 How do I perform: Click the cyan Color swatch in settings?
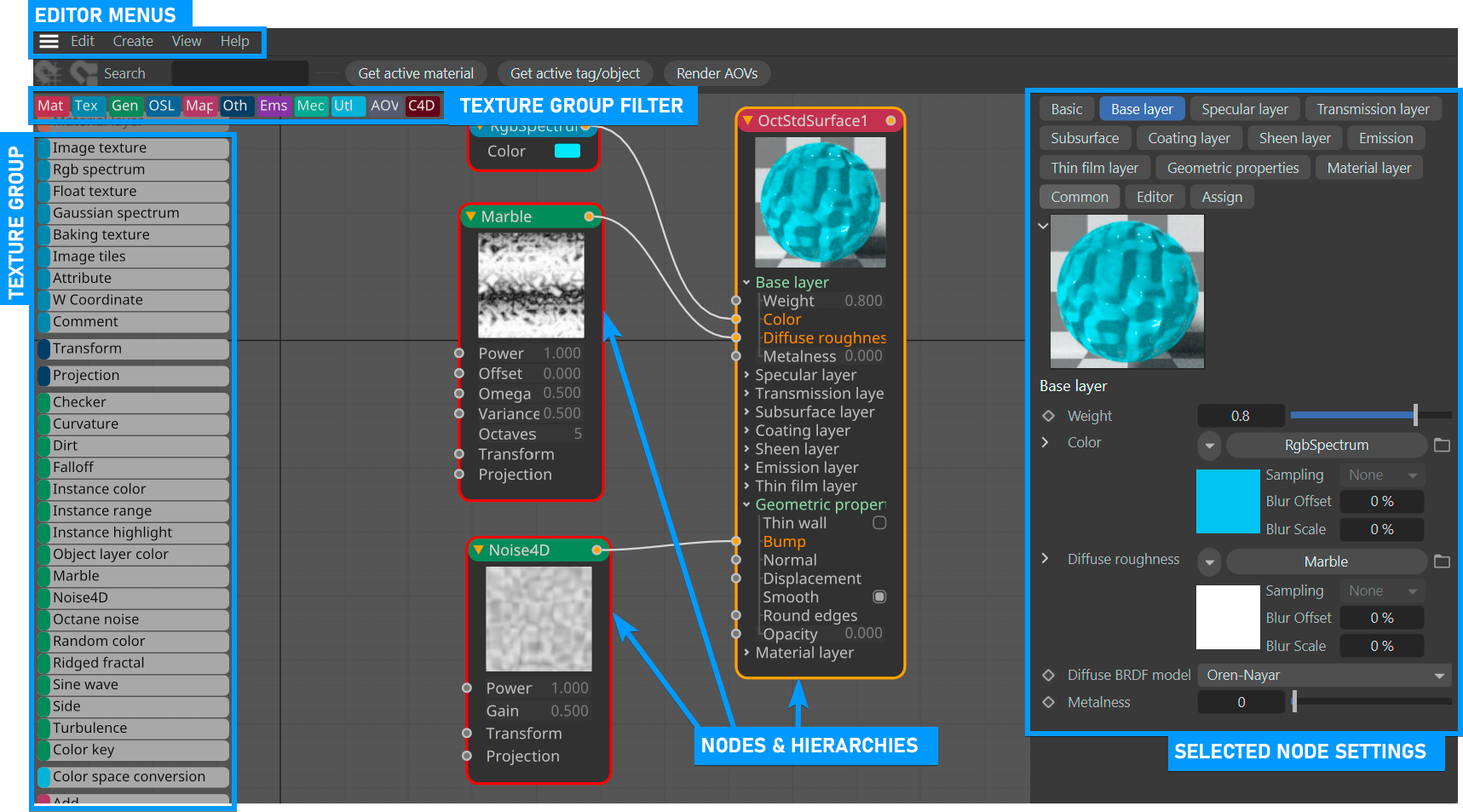(1227, 501)
